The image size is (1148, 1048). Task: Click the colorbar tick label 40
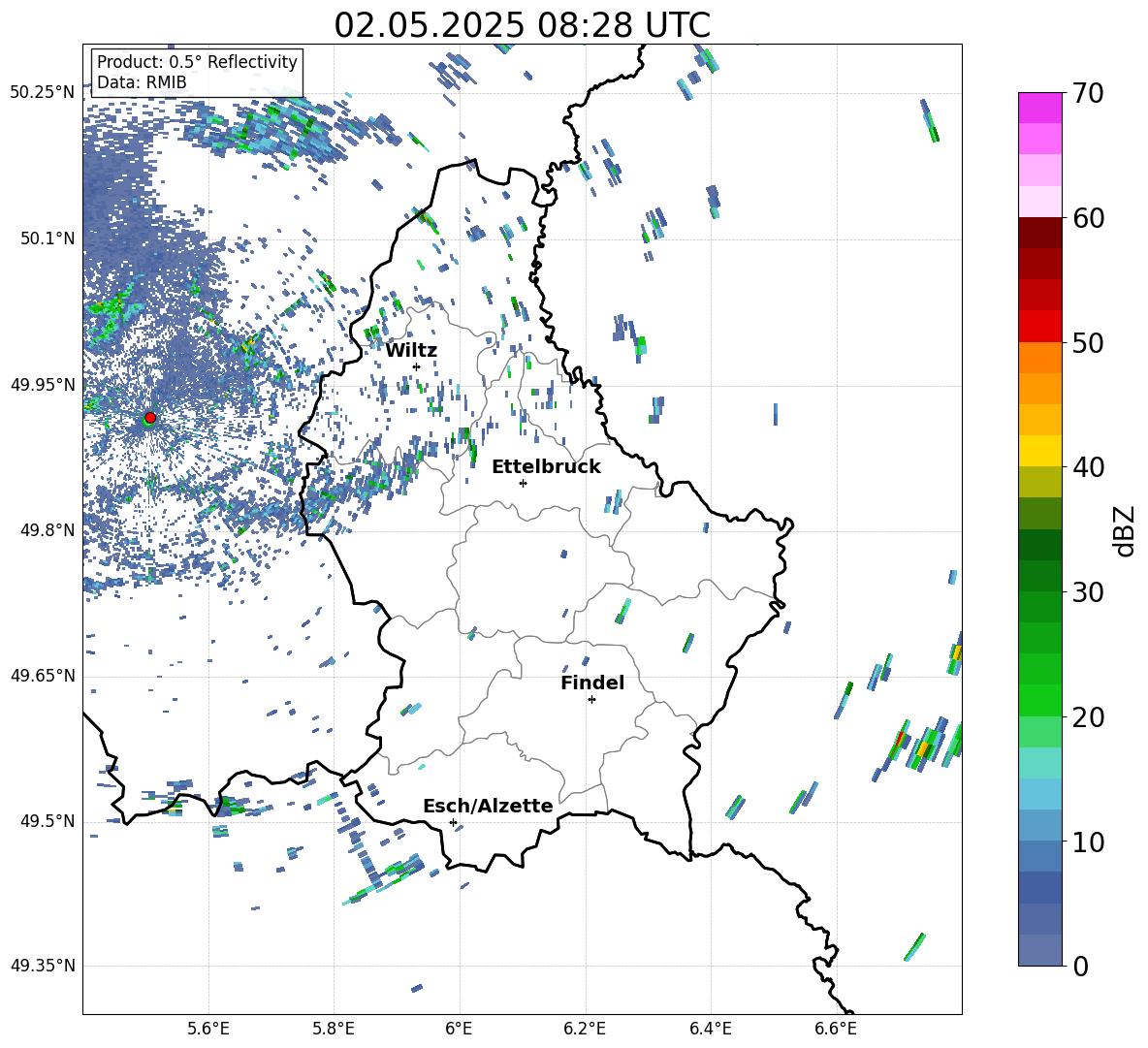click(x=1088, y=467)
